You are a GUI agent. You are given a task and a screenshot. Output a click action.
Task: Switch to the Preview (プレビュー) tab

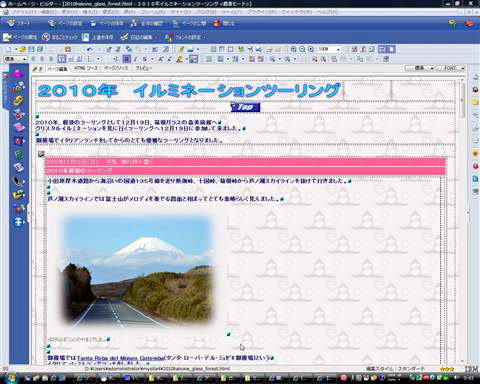coord(143,68)
